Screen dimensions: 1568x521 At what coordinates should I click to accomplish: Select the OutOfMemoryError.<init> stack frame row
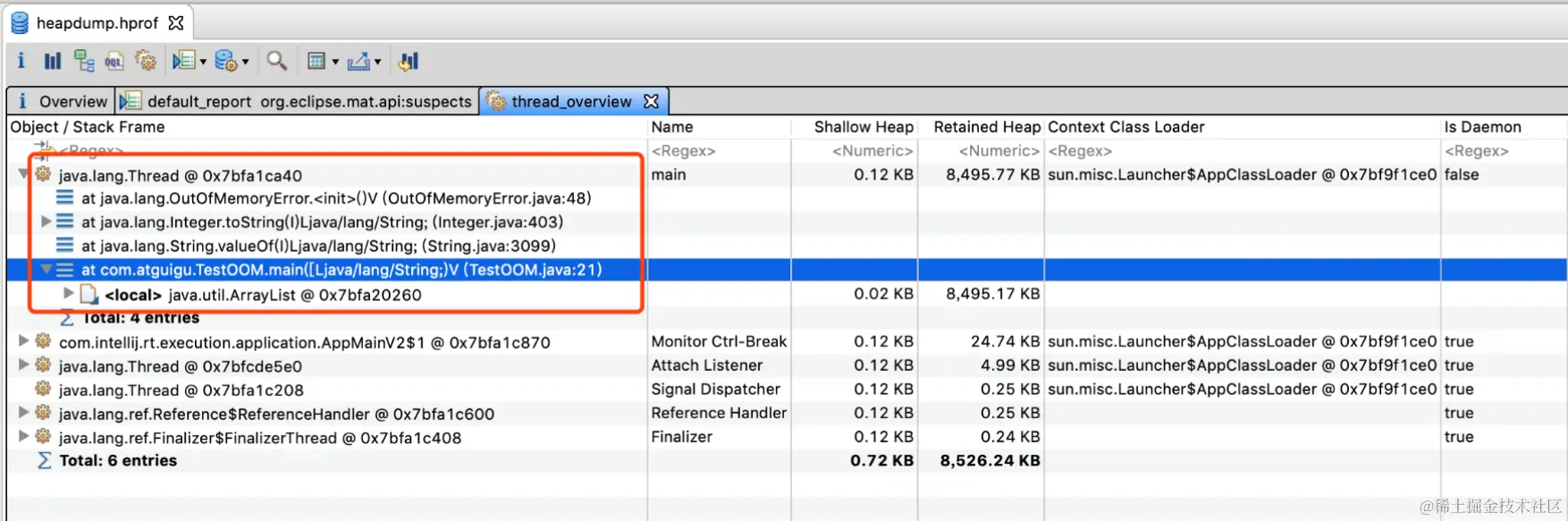pyautogui.click(x=336, y=198)
